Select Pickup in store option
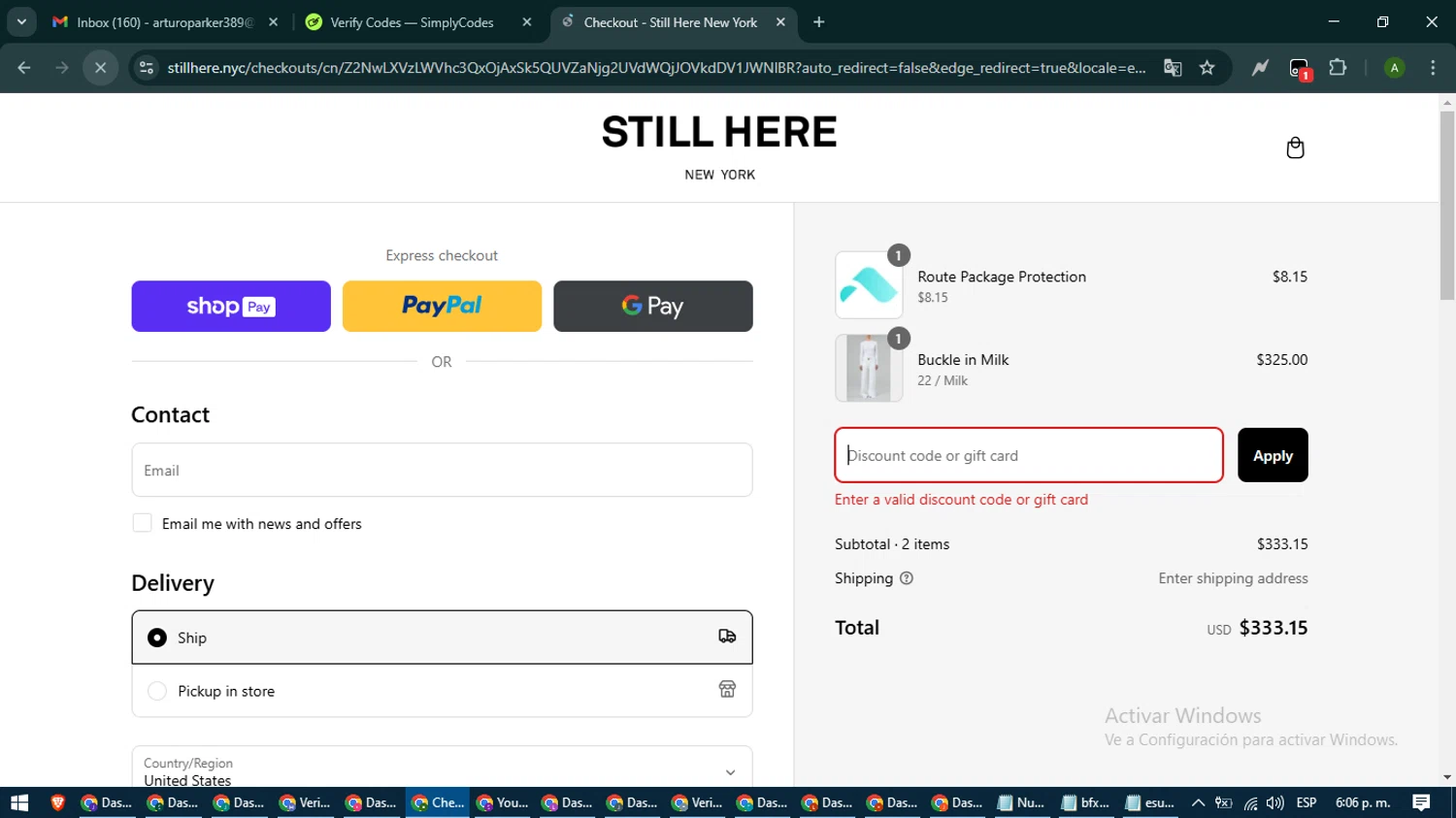The height and width of the screenshot is (818, 1456). click(442, 691)
